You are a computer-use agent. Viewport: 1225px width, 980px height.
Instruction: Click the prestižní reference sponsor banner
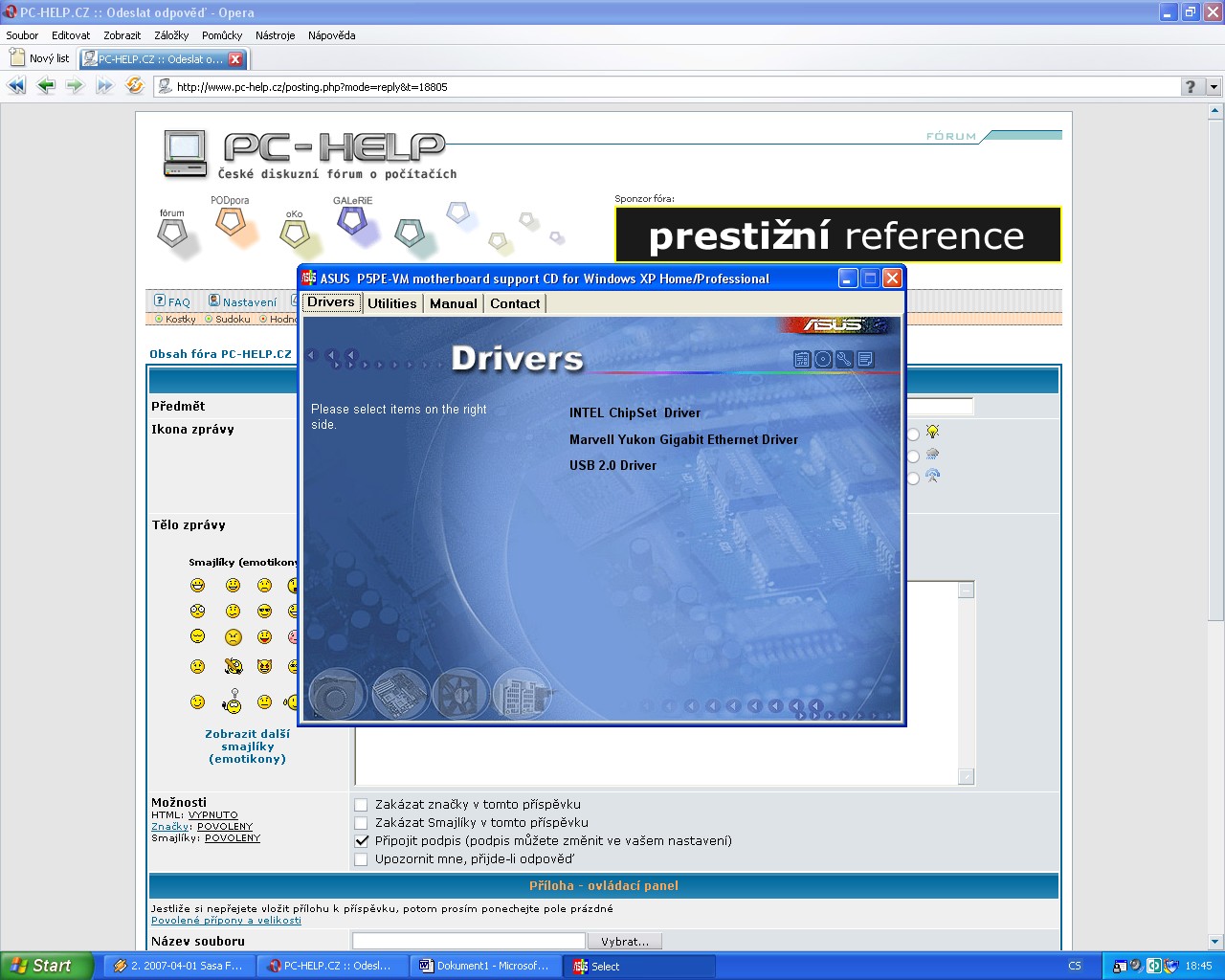pyautogui.click(x=838, y=234)
